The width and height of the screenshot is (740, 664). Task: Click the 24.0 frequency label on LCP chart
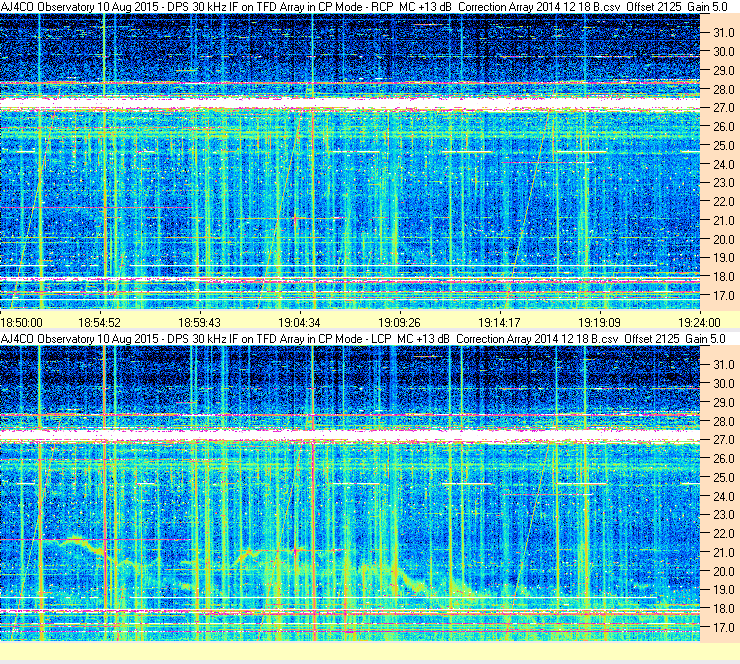[723, 496]
